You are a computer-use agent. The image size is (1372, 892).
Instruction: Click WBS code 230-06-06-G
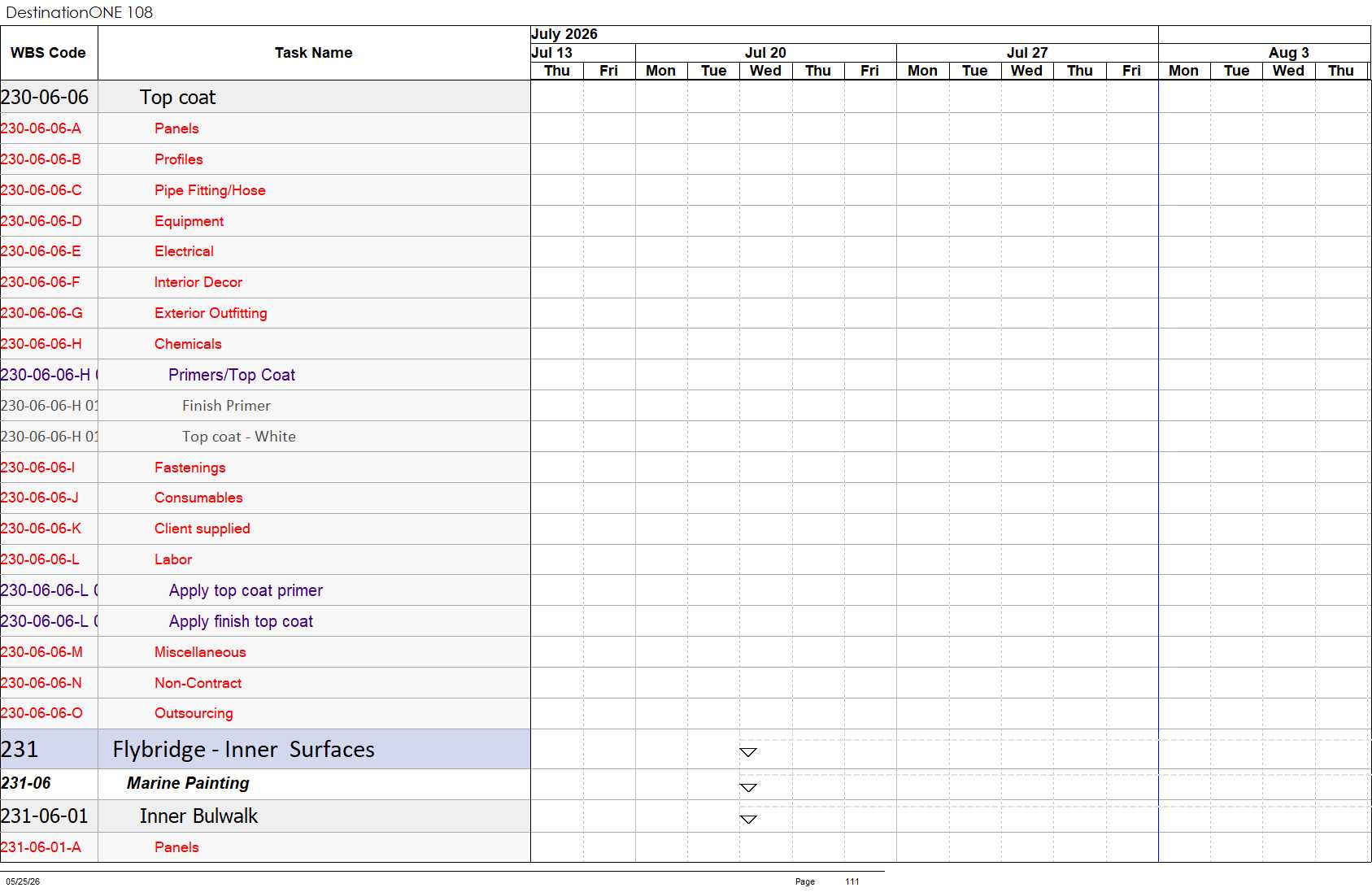[41, 313]
